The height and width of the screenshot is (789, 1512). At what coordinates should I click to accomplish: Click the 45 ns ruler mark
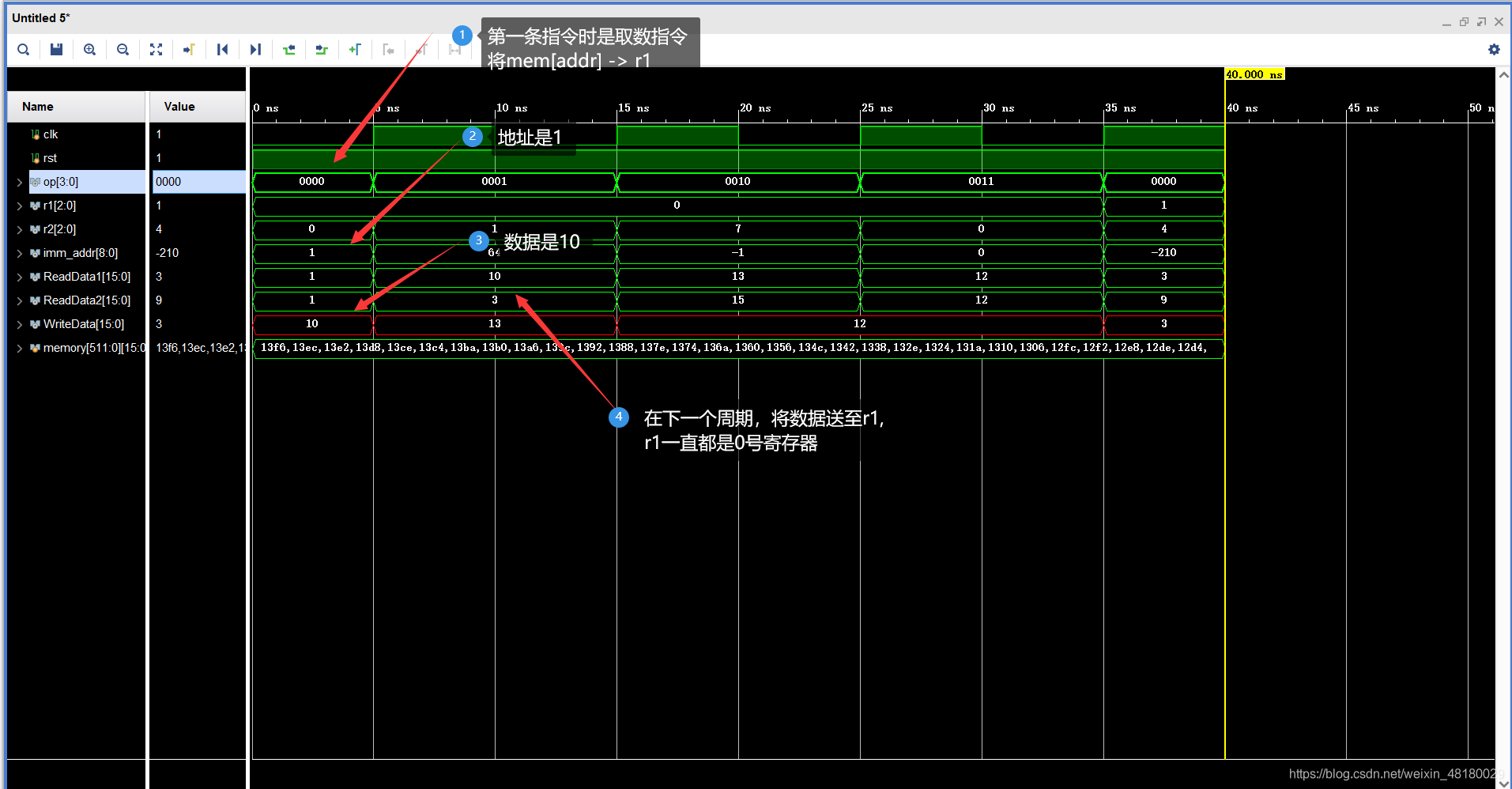point(1363,108)
